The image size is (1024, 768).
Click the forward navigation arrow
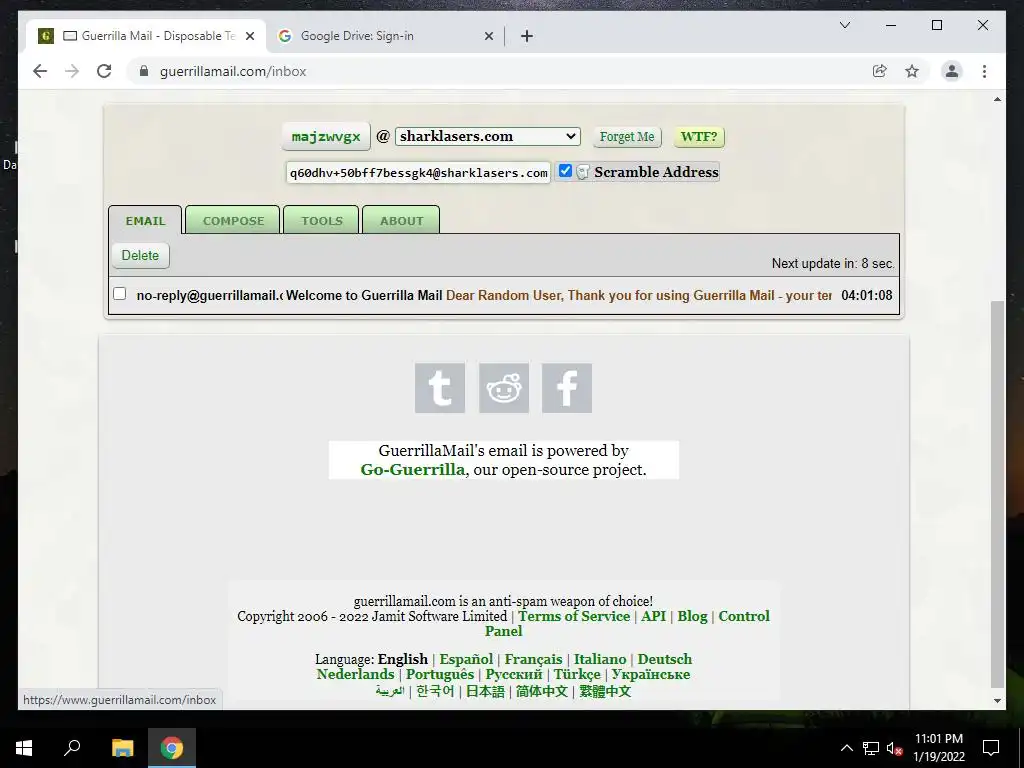(72, 71)
